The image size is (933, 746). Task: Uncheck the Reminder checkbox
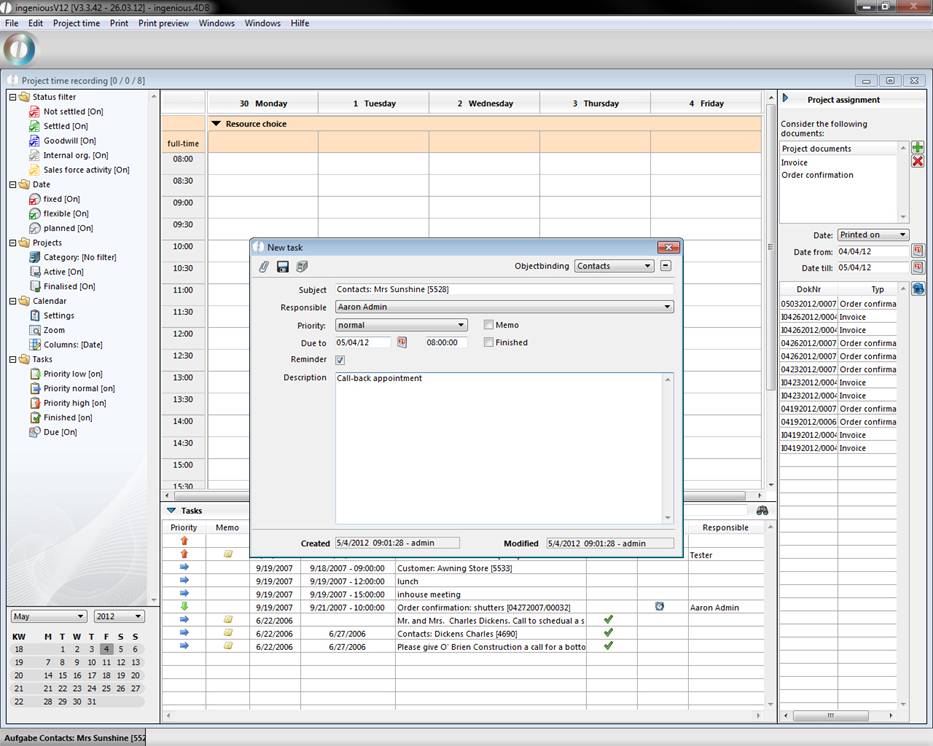click(x=340, y=360)
